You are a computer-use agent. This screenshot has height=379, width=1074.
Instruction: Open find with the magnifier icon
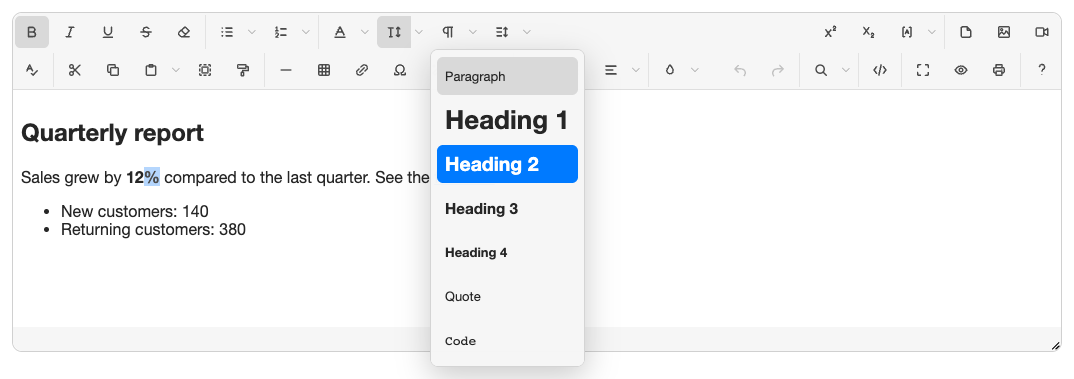(821, 70)
